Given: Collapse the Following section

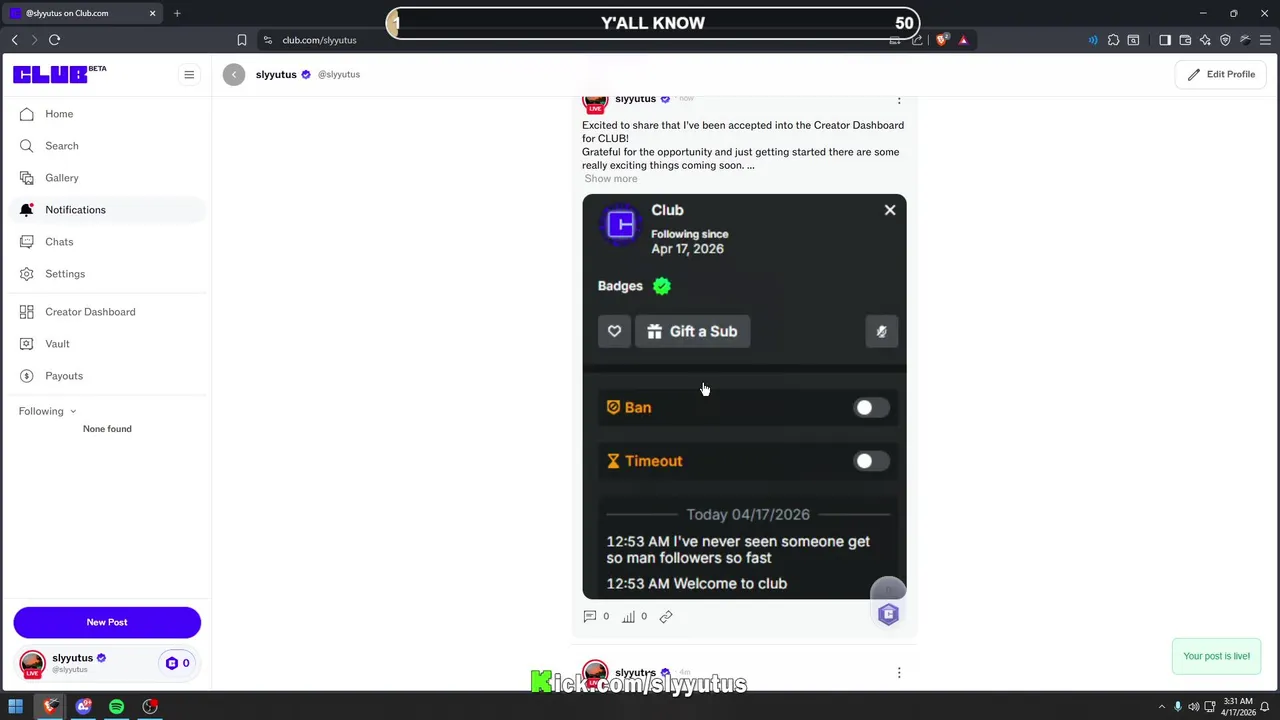Looking at the screenshot, I should click(47, 411).
